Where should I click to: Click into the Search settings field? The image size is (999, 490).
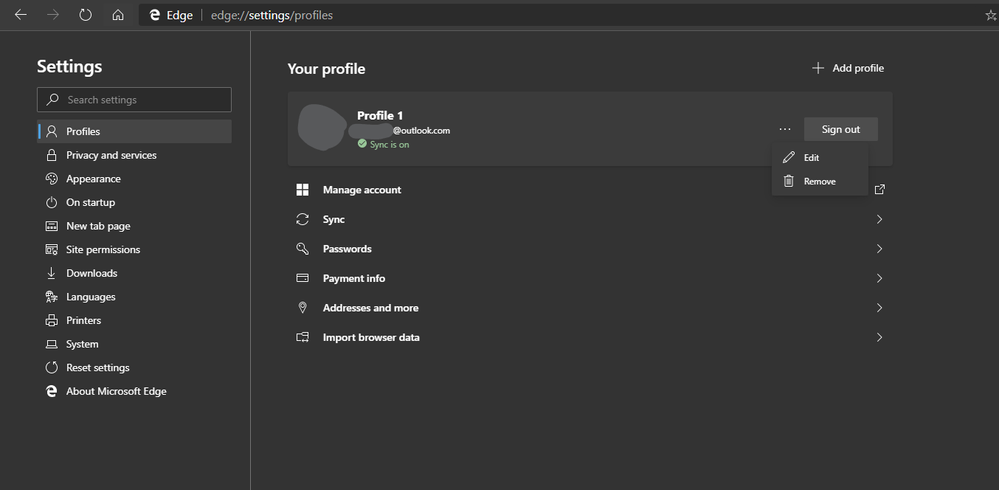[x=134, y=99]
